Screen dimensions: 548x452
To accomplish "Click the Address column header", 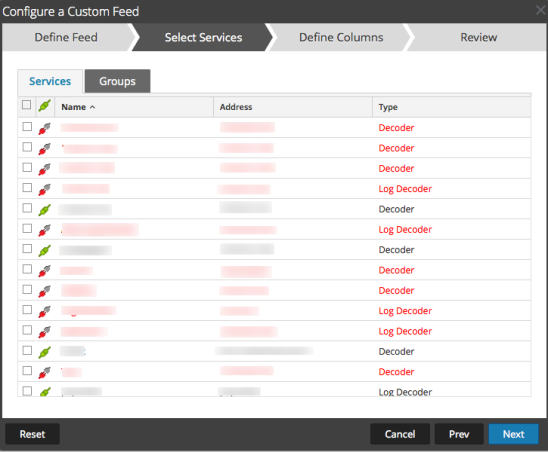I will pos(293,107).
